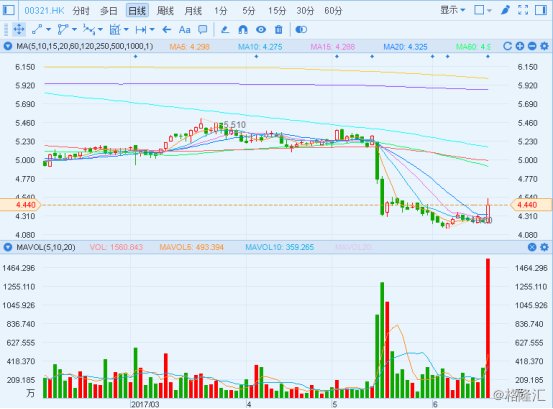The image size is (553, 409).
Task: Toggle the left sidebar panel icon
Action: pos(8,10)
